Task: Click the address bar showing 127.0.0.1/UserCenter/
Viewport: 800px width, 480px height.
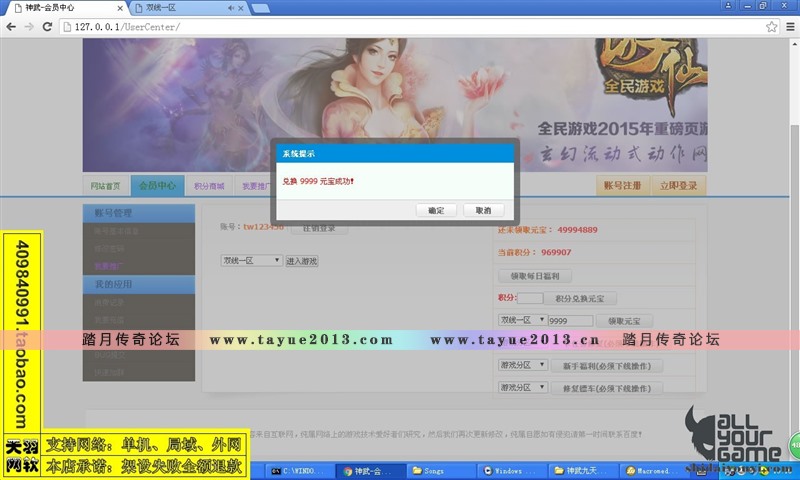Action: [400, 26]
